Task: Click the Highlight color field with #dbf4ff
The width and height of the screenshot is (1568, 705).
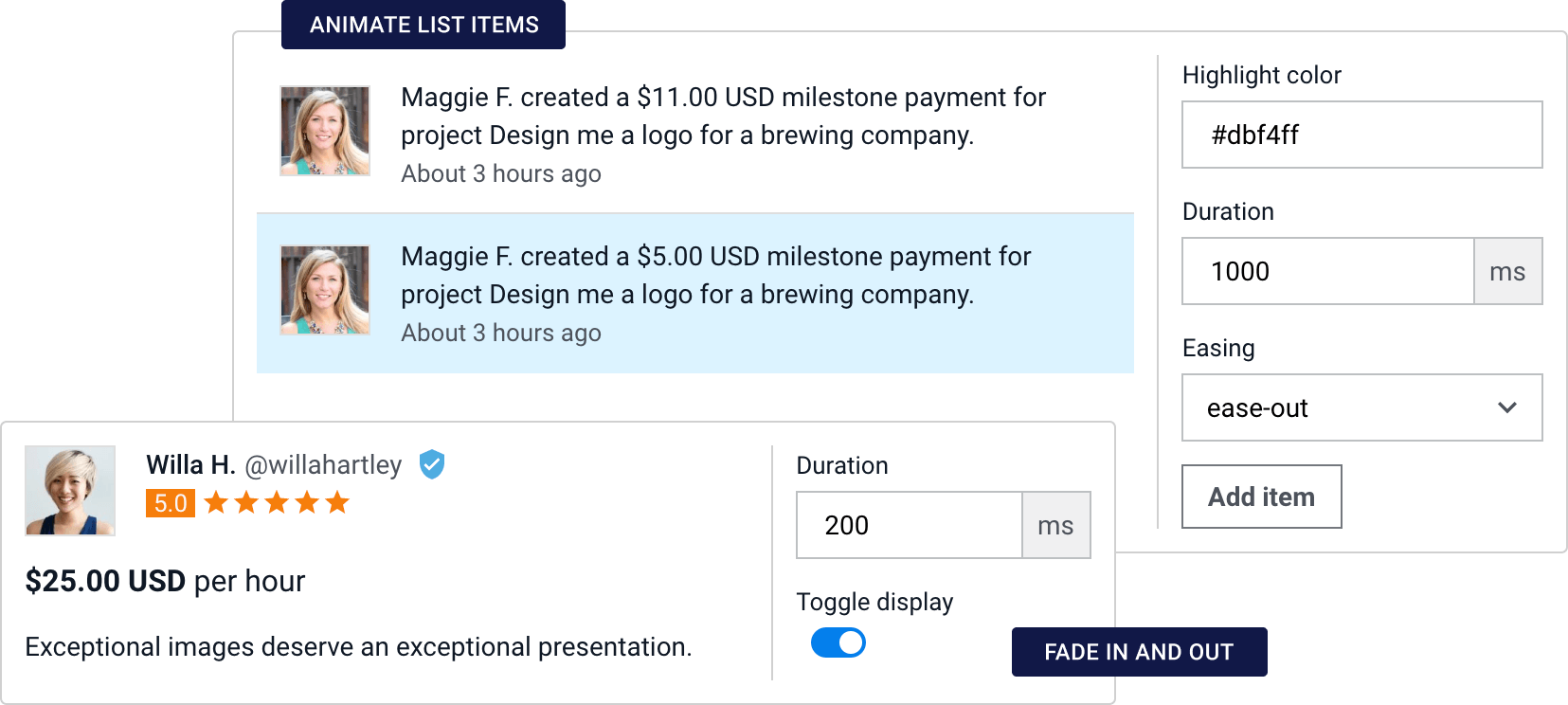Action: [1362, 135]
